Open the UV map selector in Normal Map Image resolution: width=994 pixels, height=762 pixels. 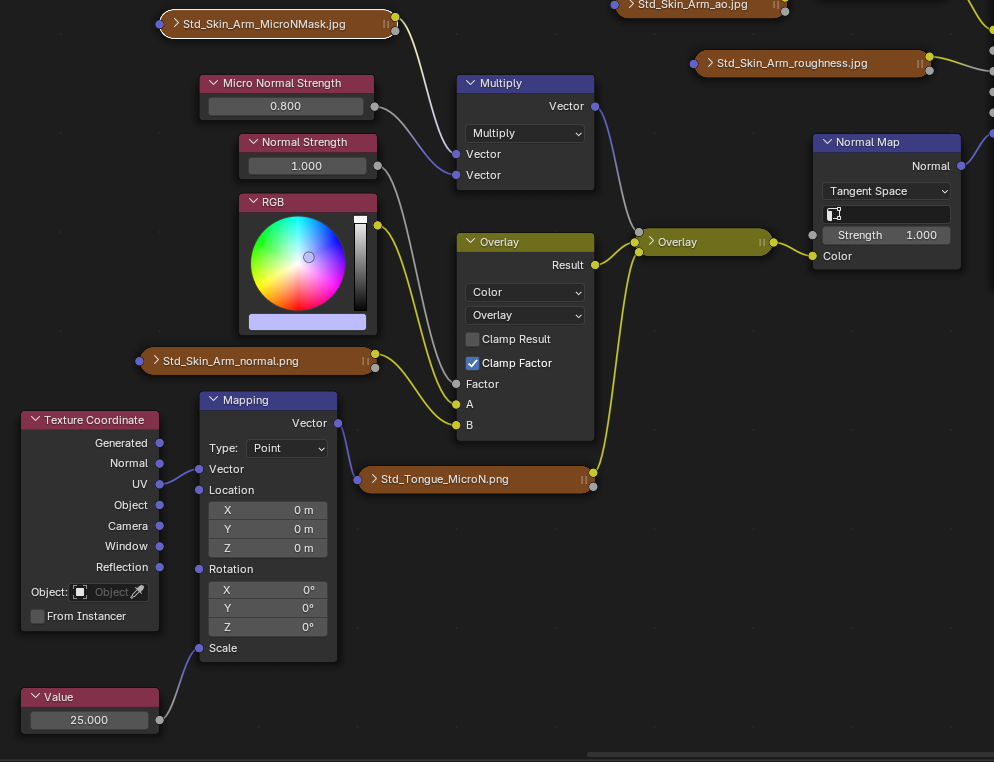click(886, 214)
